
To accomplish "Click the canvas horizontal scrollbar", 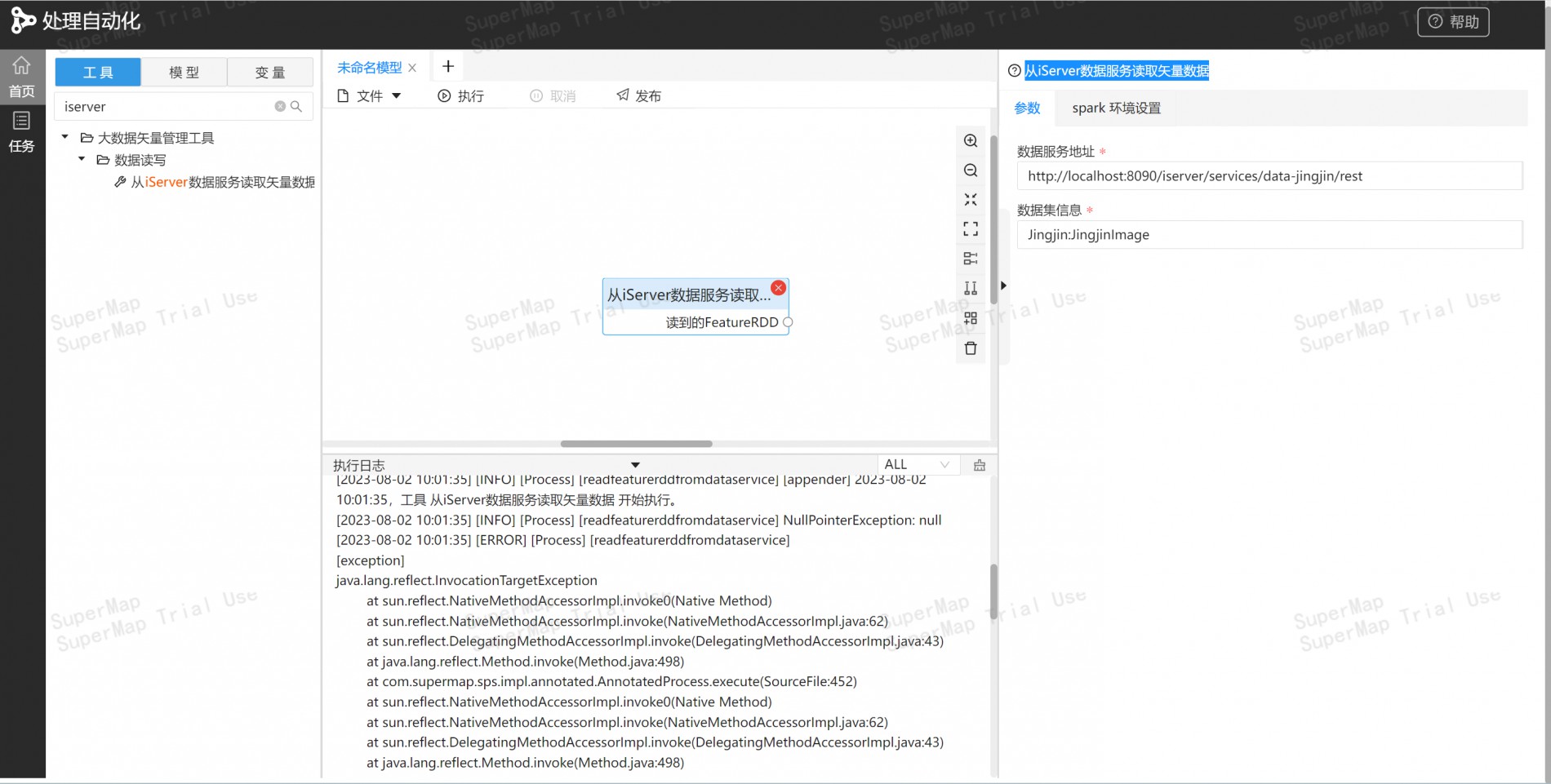I will (636, 444).
